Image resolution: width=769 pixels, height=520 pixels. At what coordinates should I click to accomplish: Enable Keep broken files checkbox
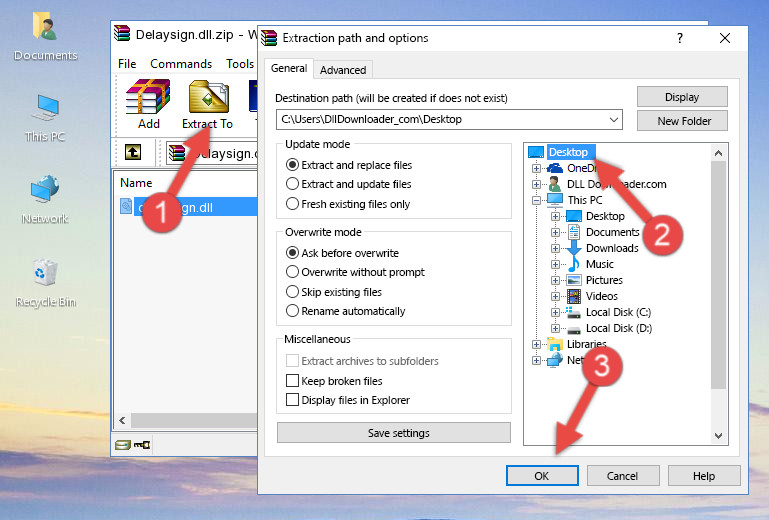(x=292, y=381)
